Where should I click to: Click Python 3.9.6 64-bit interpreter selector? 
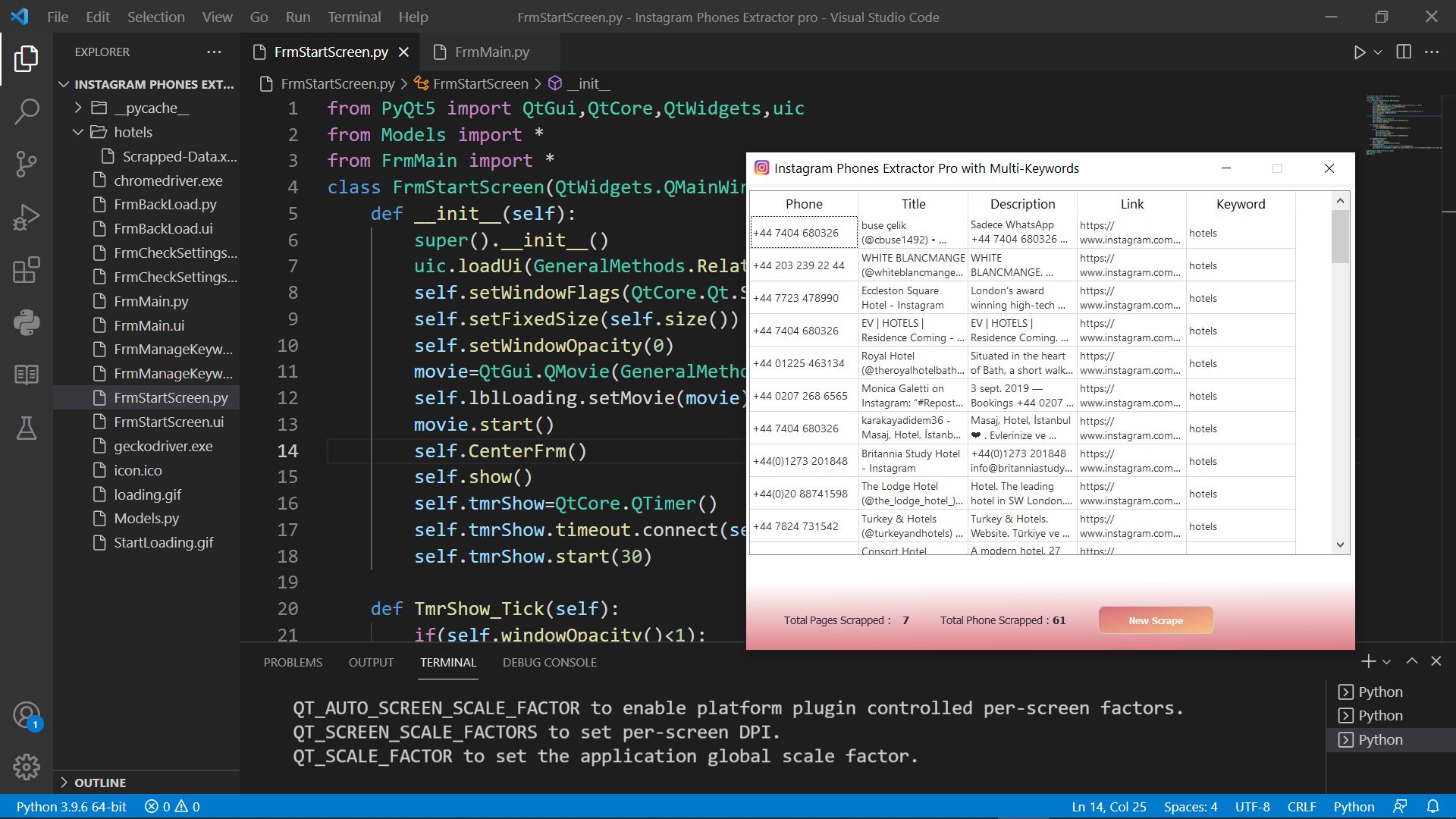point(71,806)
